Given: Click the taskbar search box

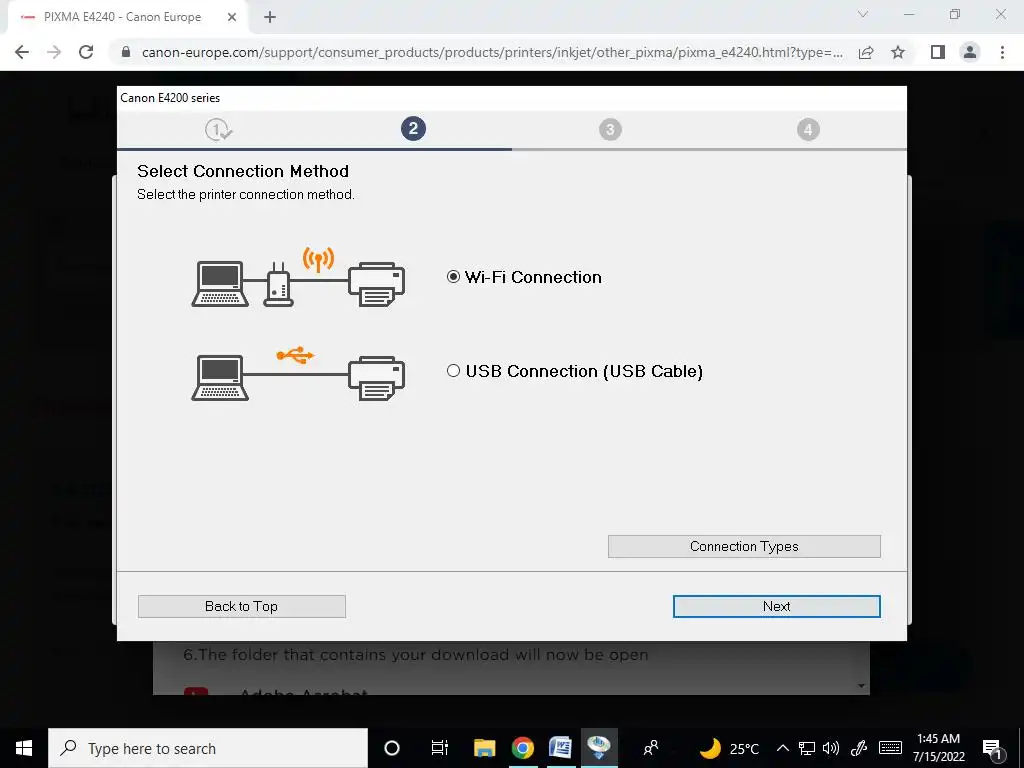Looking at the screenshot, I should coord(208,748).
